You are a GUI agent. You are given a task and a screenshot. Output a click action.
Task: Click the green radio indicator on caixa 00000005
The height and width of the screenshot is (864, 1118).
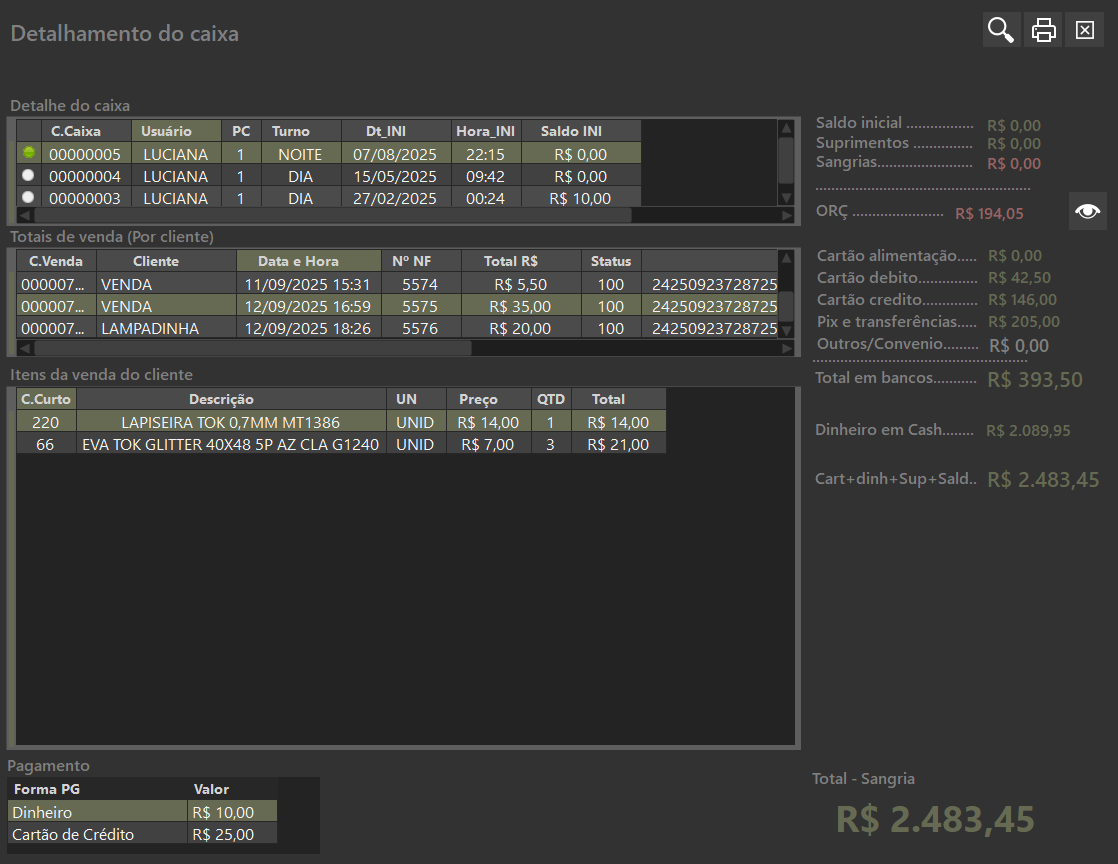point(27,153)
